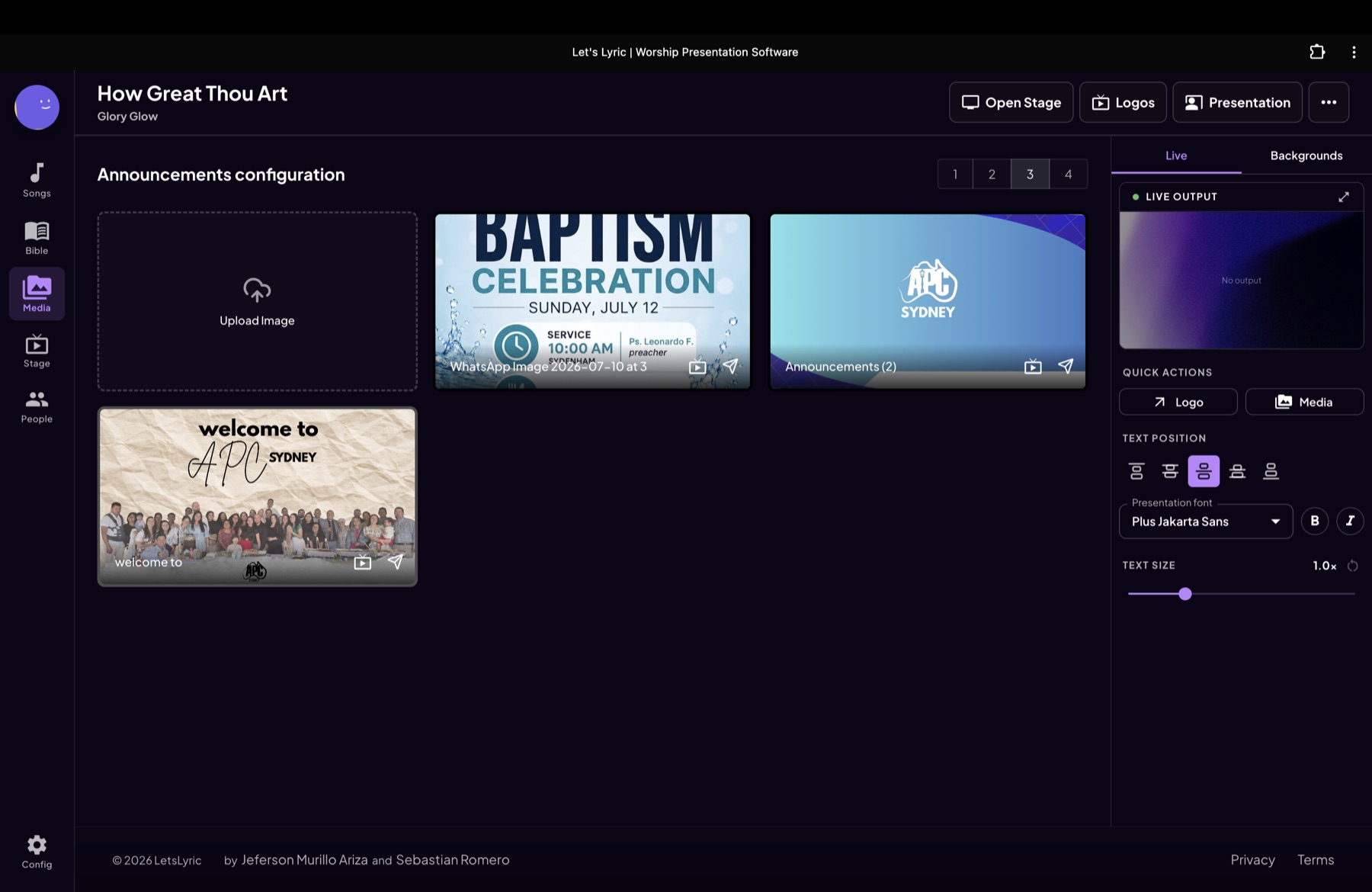Open Config settings gear
The width and height of the screenshot is (1372, 892).
pos(37,852)
